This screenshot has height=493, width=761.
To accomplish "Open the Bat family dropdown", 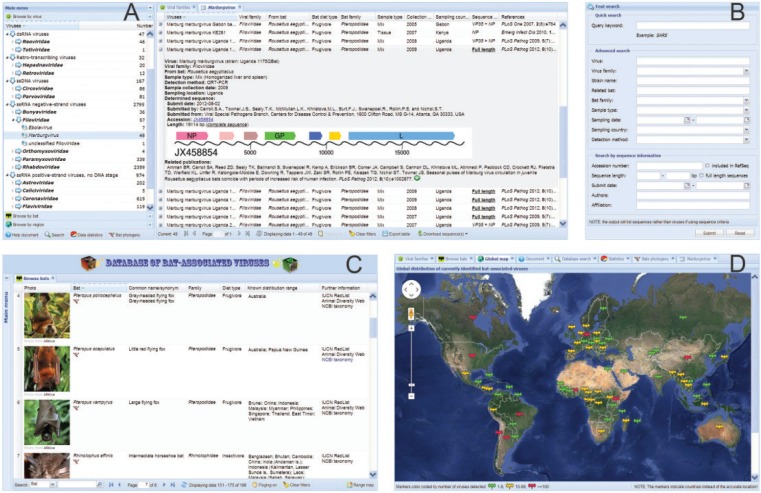I will point(746,100).
